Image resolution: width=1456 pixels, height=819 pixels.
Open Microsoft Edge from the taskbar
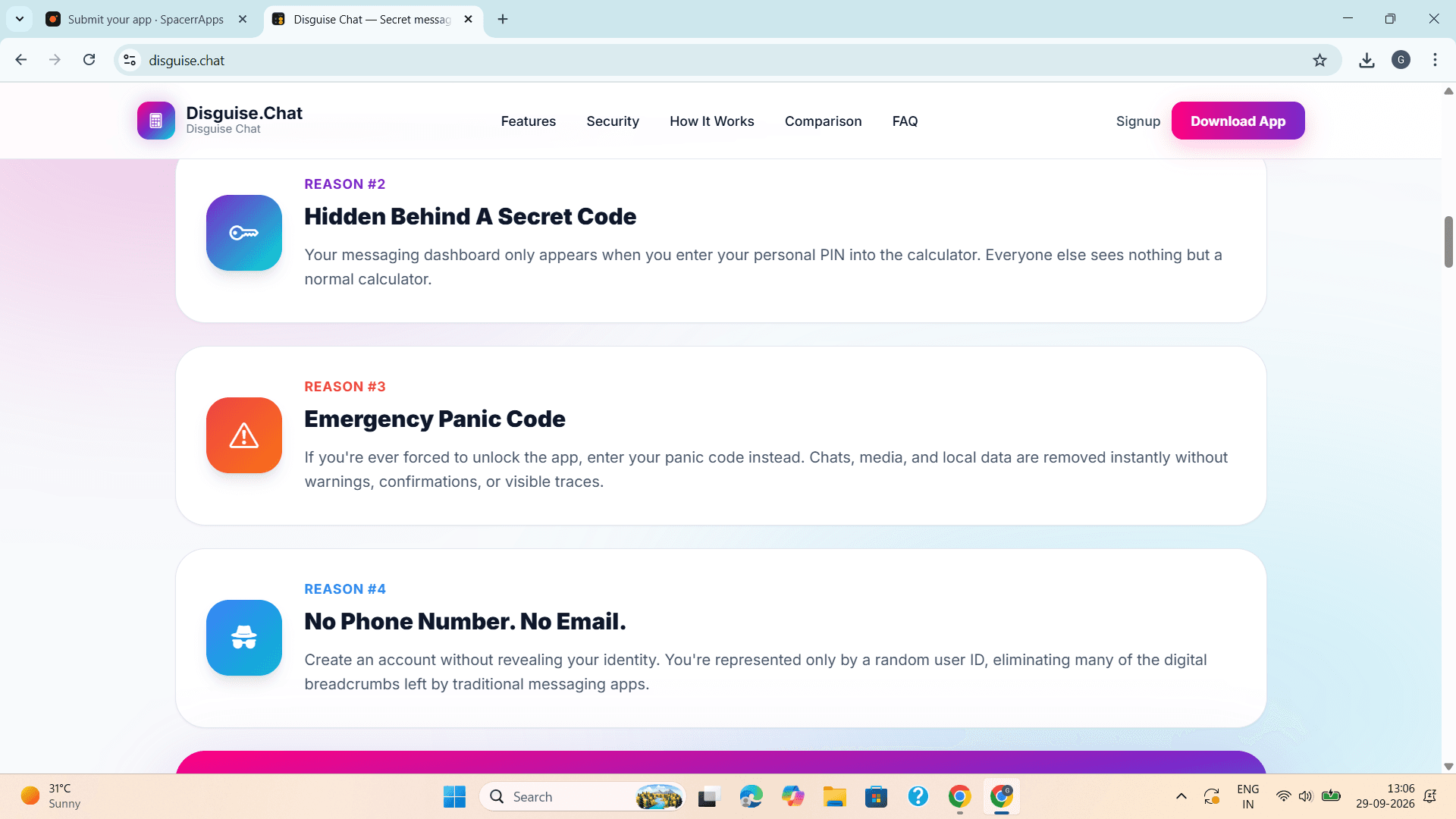pyautogui.click(x=751, y=796)
